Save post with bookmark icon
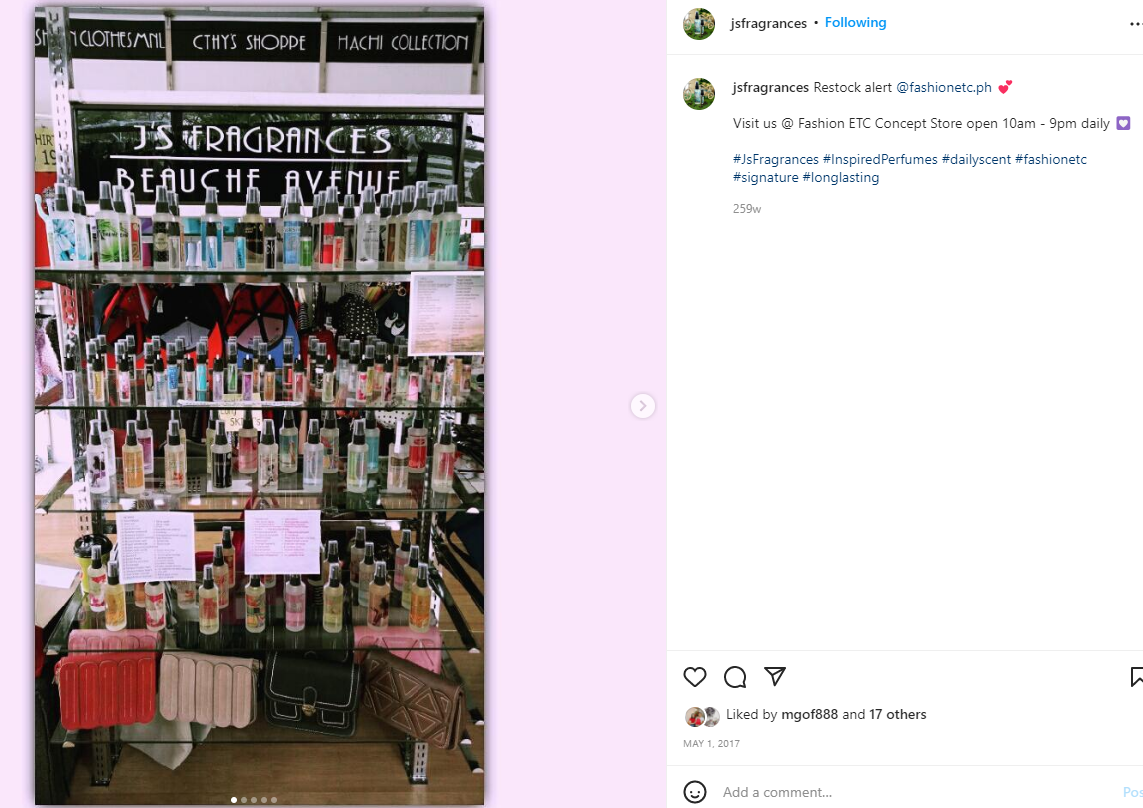The width and height of the screenshot is (1143, 808). [1136, 677]
